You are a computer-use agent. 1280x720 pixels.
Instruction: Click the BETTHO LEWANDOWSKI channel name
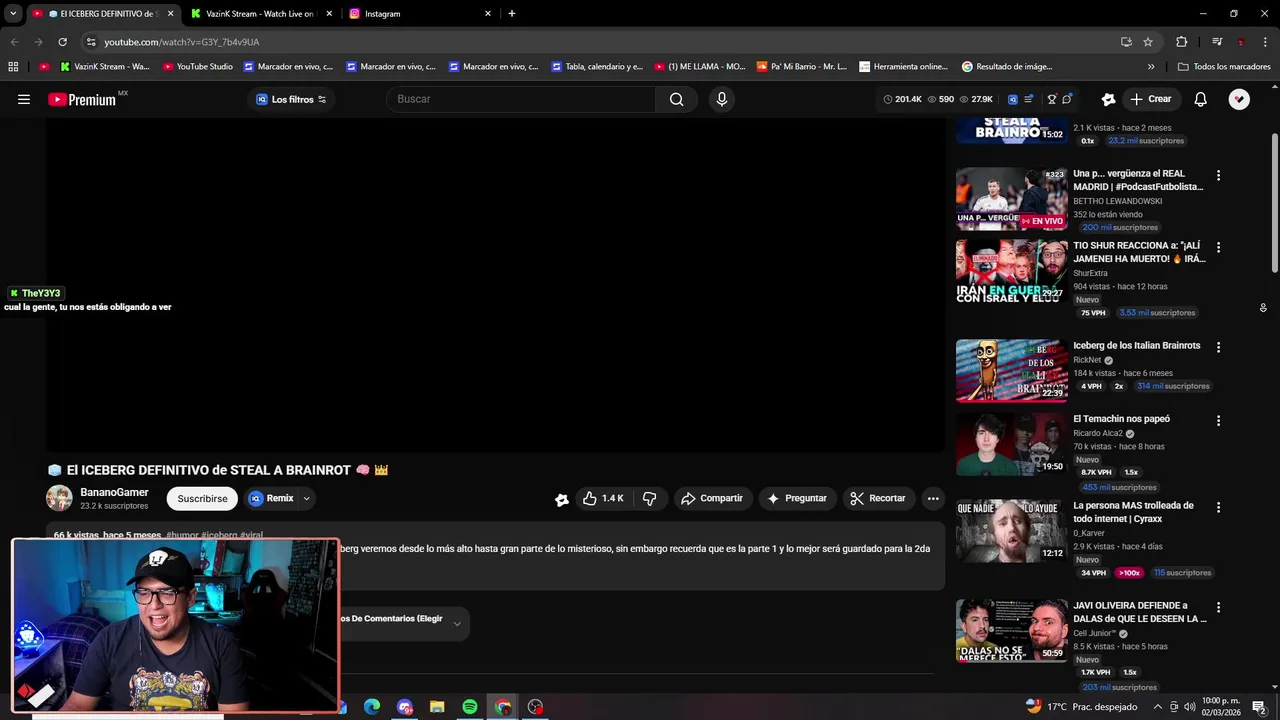1118,201
